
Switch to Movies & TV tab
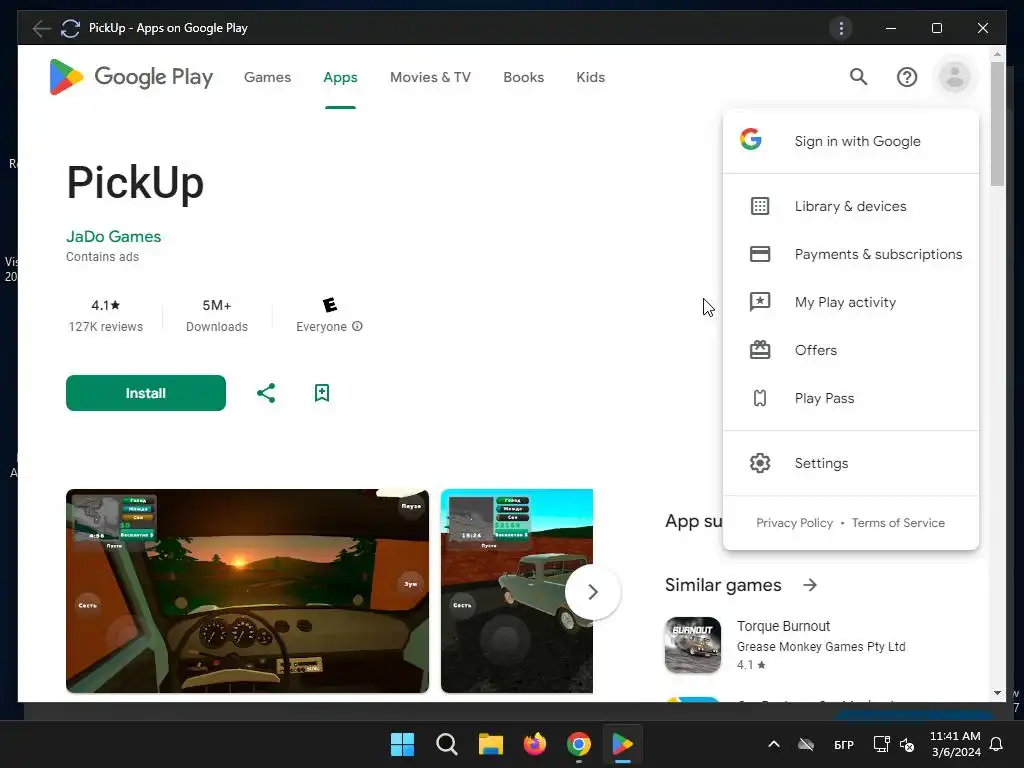[430, 77]
